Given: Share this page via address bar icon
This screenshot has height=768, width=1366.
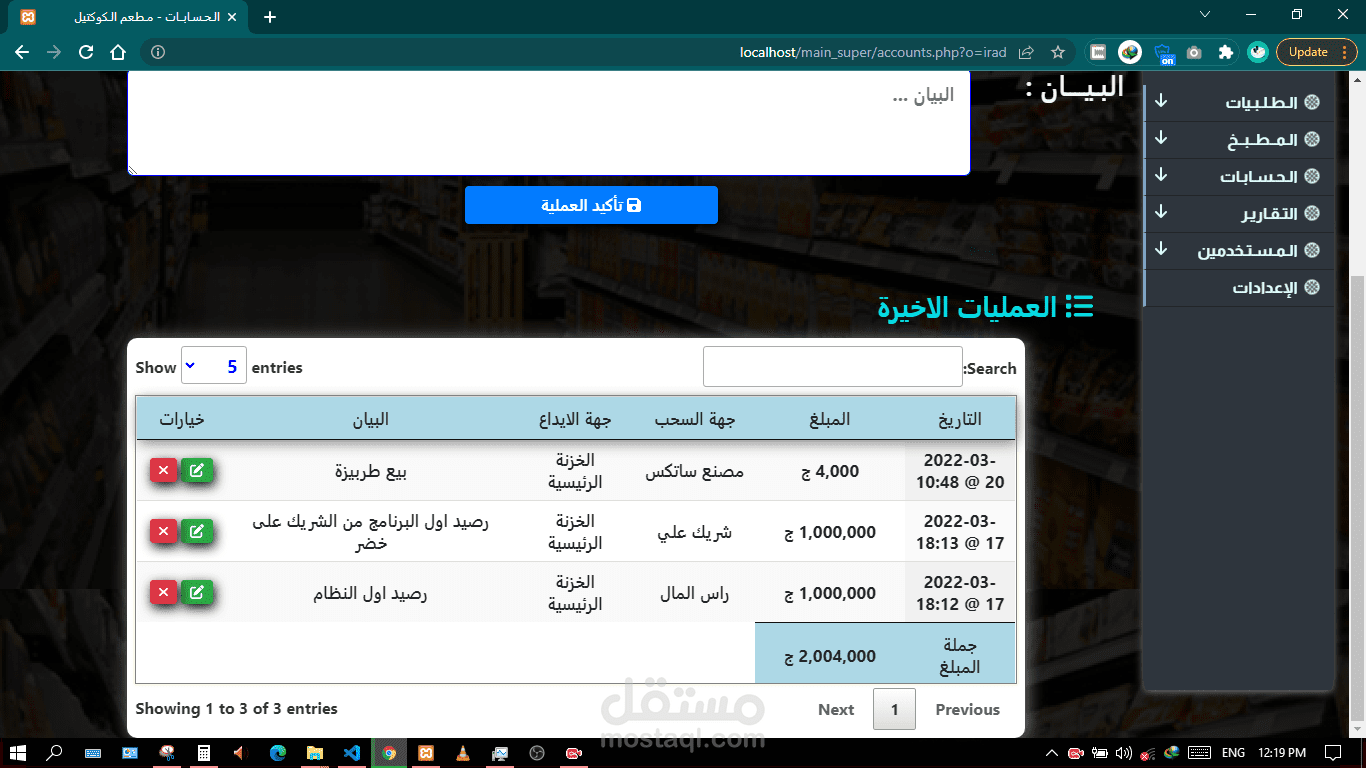Looking at the screenshot, I should [x=1026, y=52].
